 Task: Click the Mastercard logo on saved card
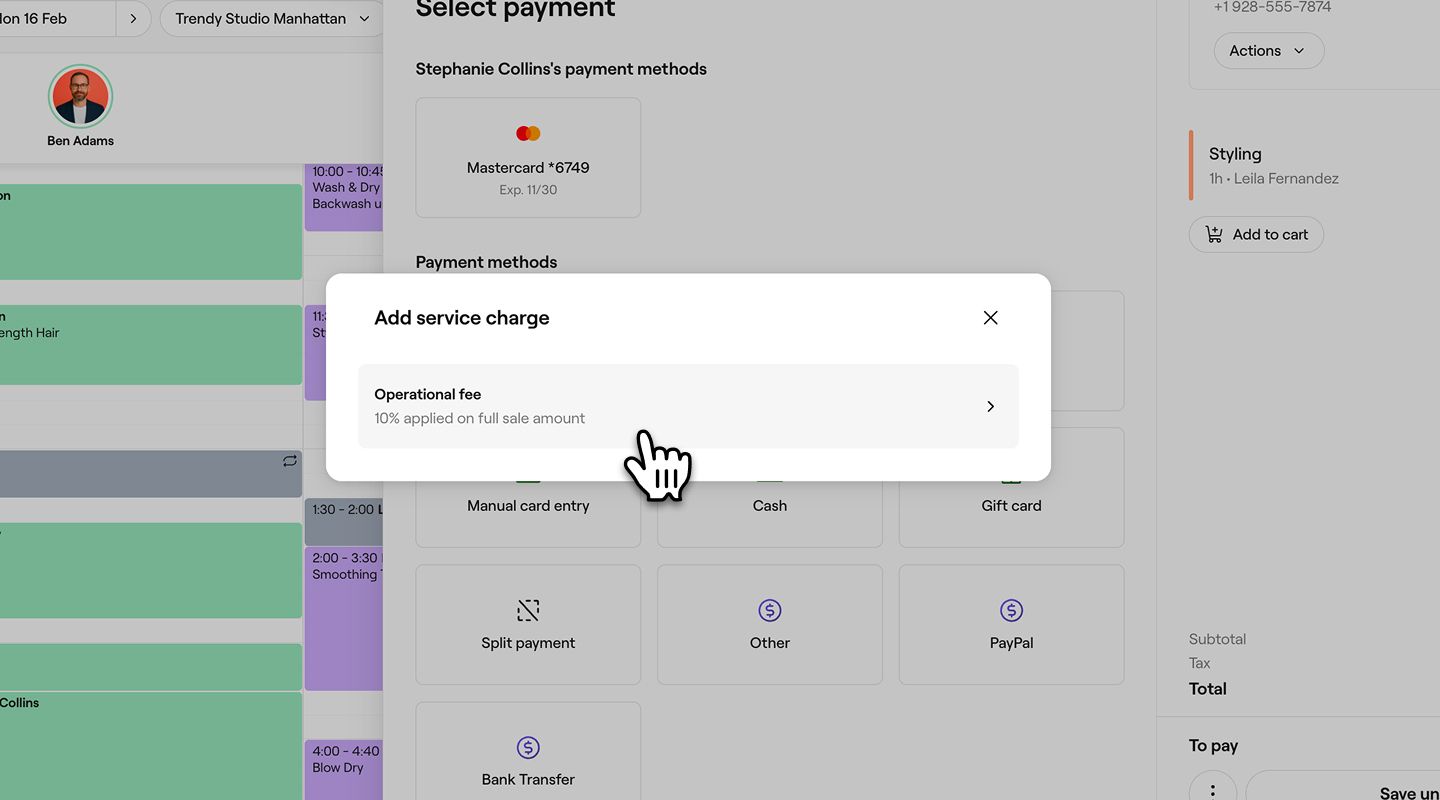tap(528, 132)
